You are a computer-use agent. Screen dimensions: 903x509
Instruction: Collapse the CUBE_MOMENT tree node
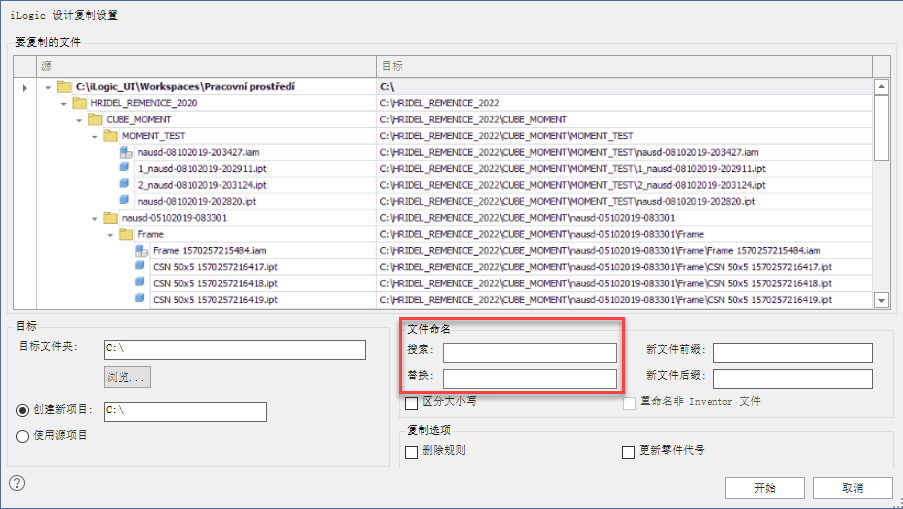(79, 120)
